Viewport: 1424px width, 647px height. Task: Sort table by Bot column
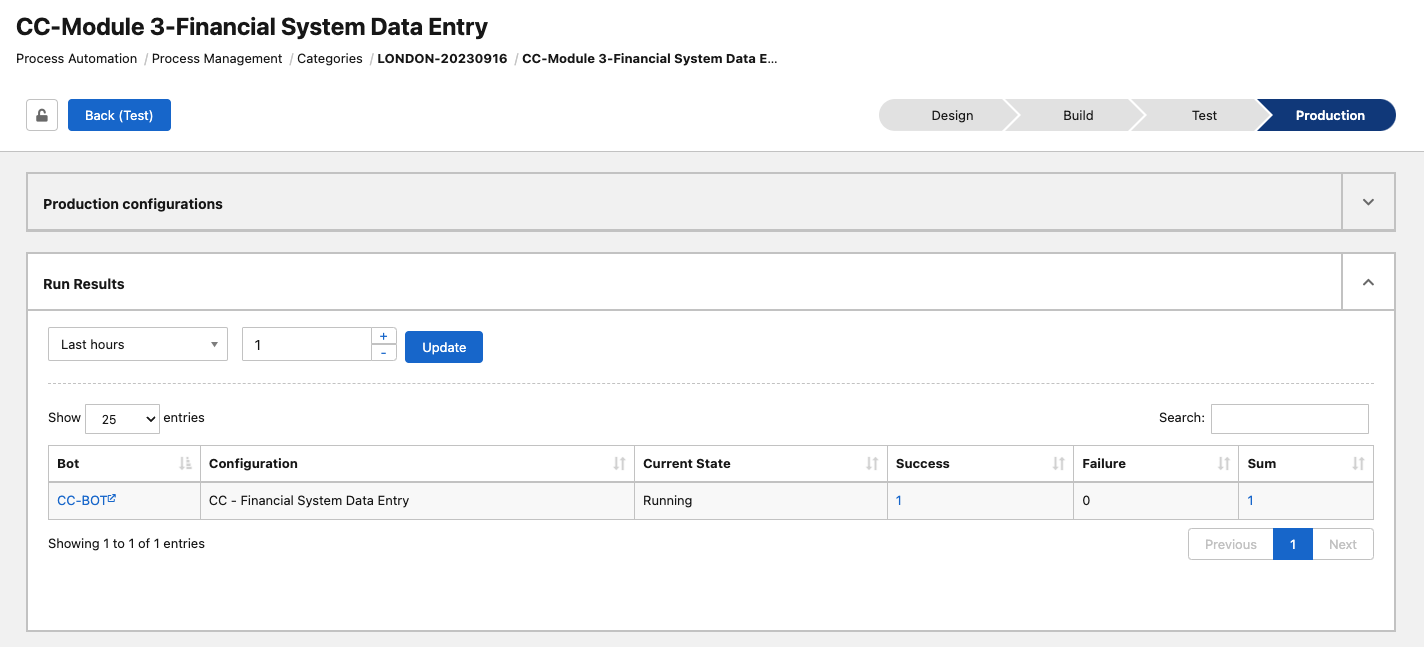(185, 464)
